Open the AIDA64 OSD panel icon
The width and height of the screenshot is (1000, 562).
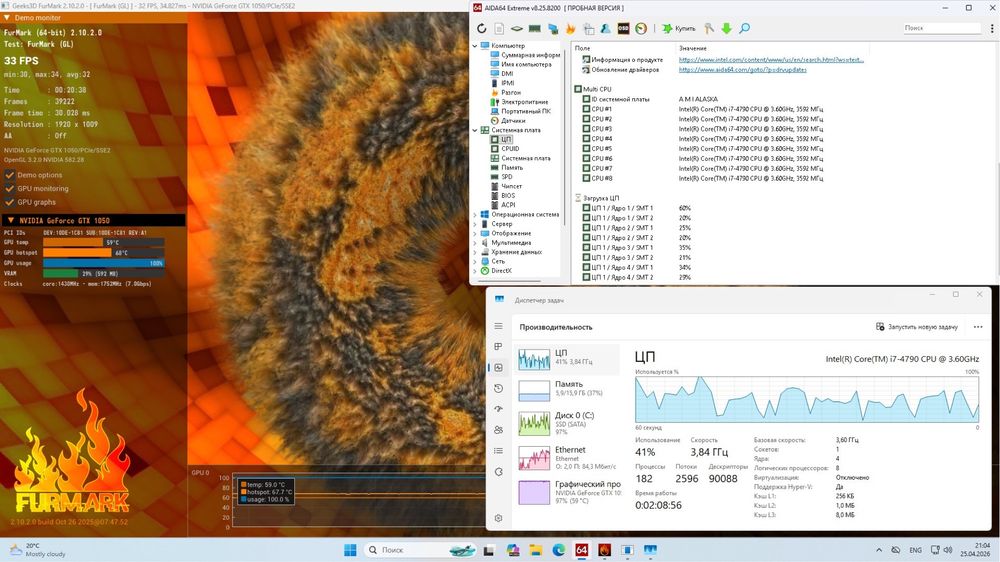[623, 28]
